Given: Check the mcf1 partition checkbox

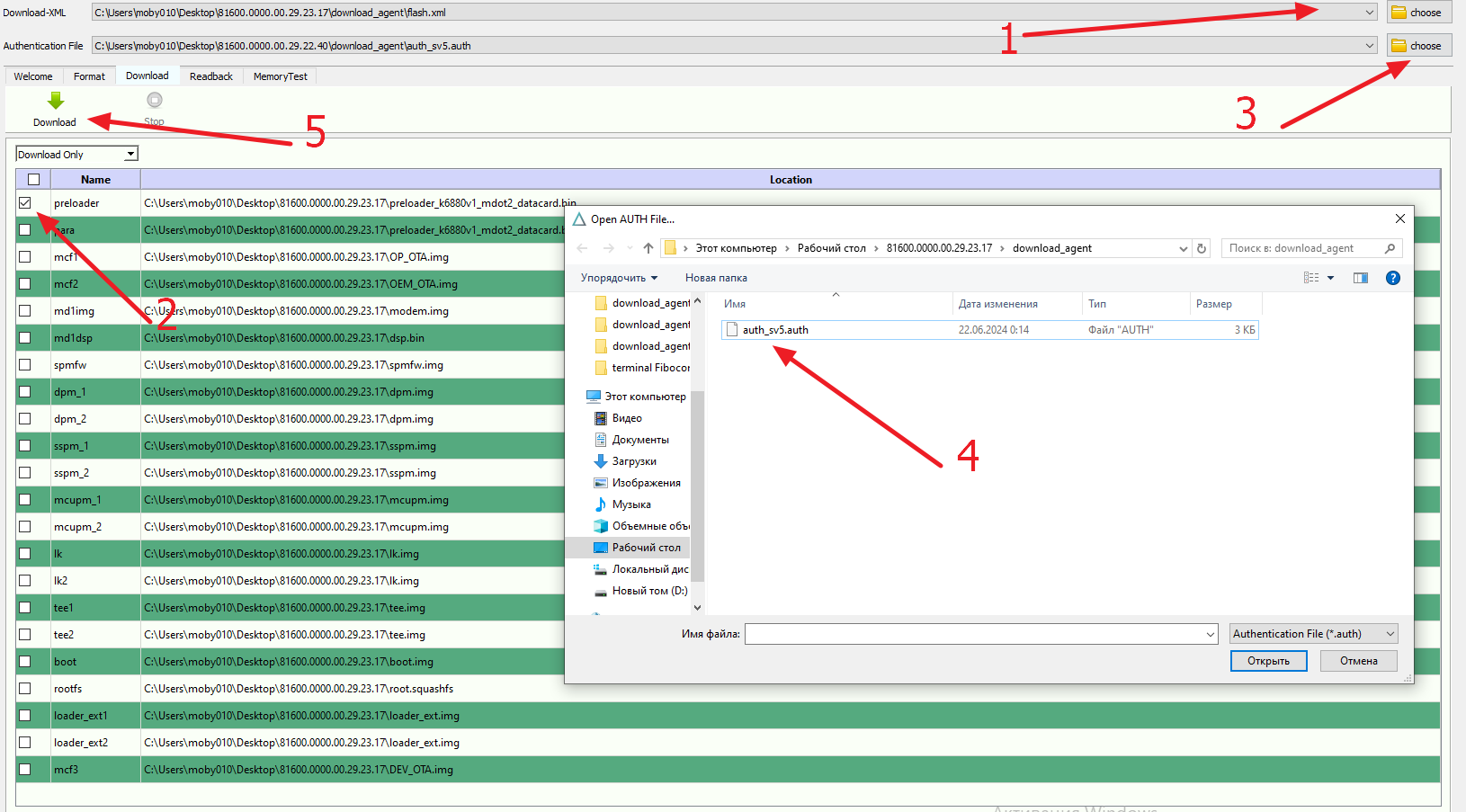Looking at the screenshot, I should point(25,257).
